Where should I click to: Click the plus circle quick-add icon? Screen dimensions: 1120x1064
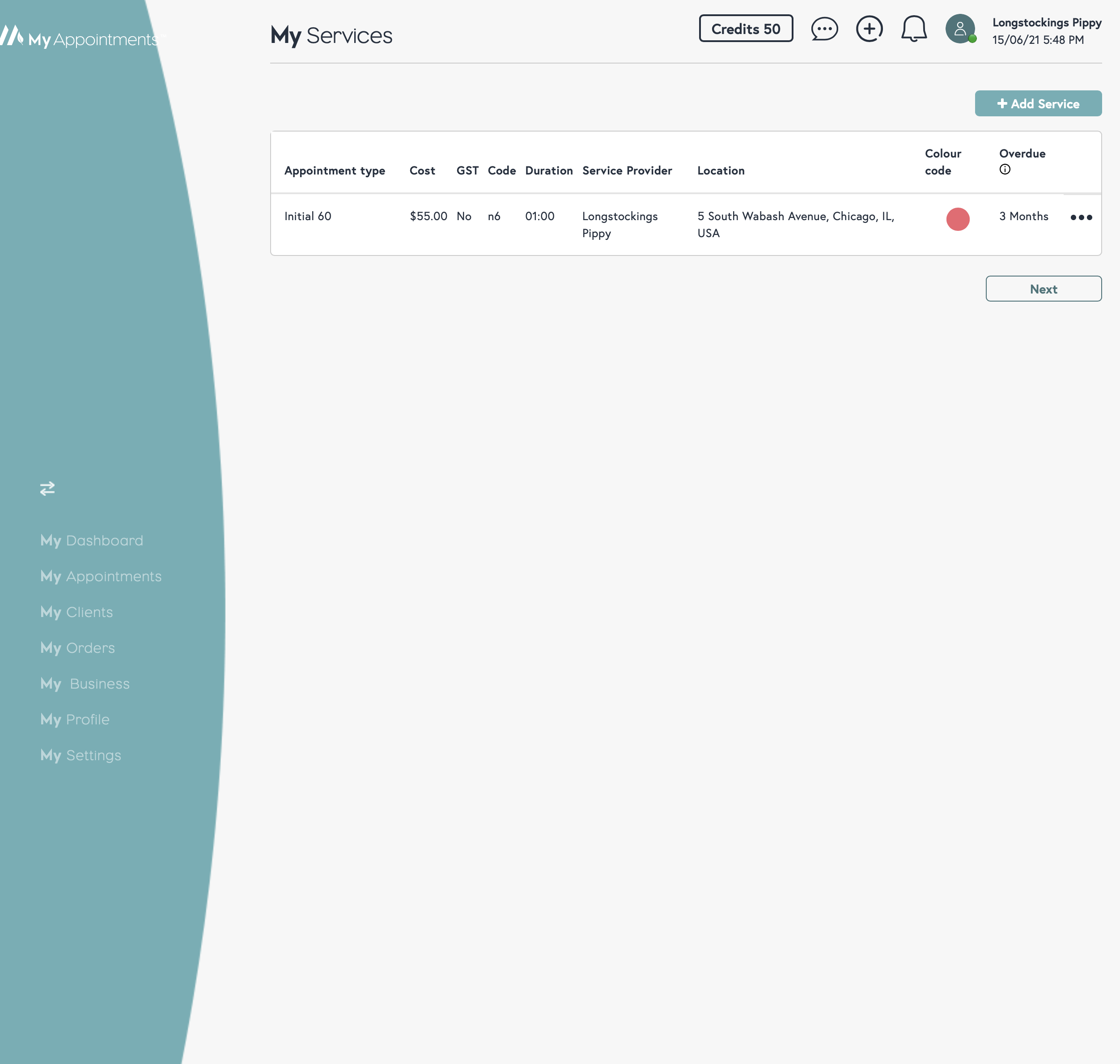(870, 29)
